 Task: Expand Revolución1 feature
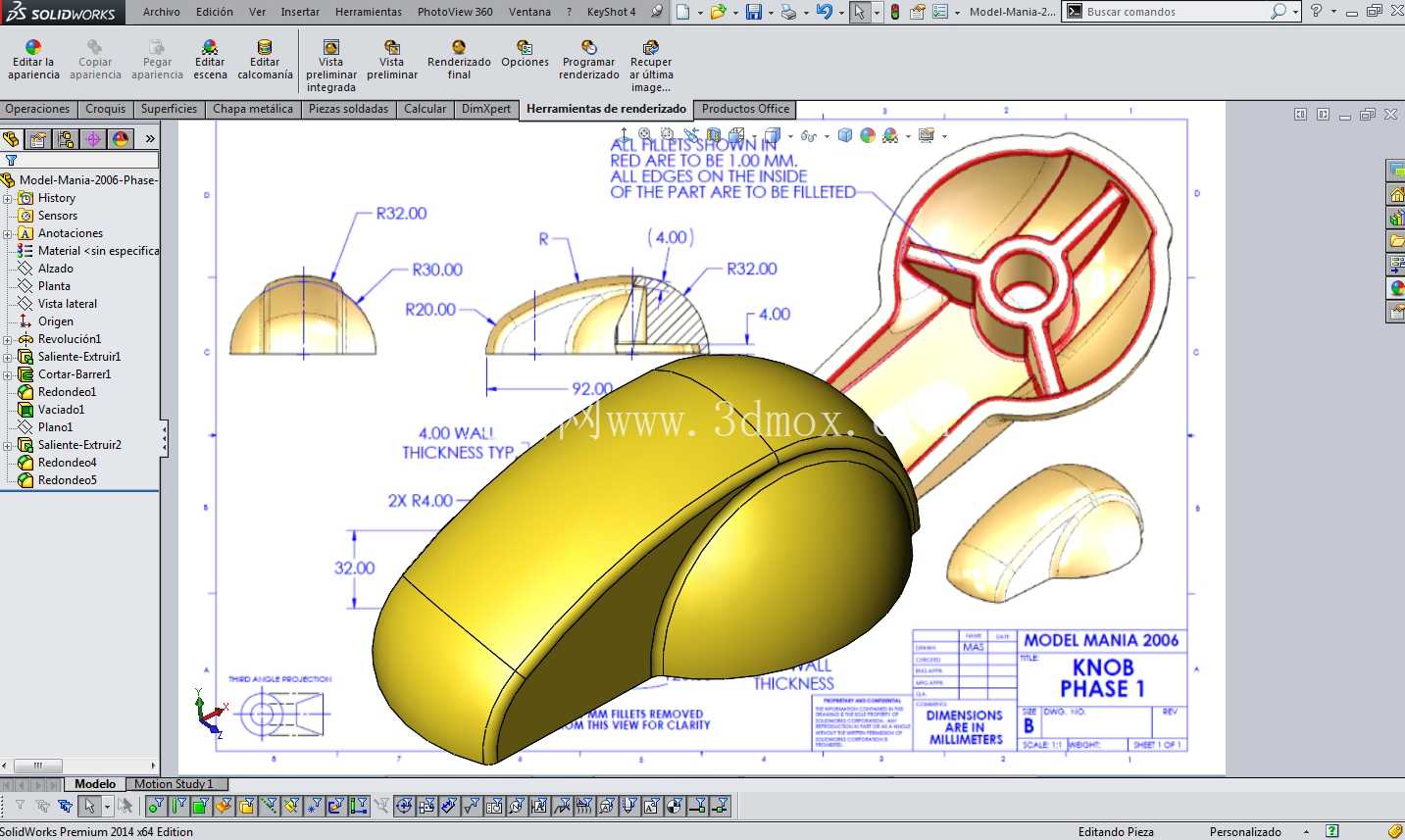pyautogui.click(x=8, y=339)
